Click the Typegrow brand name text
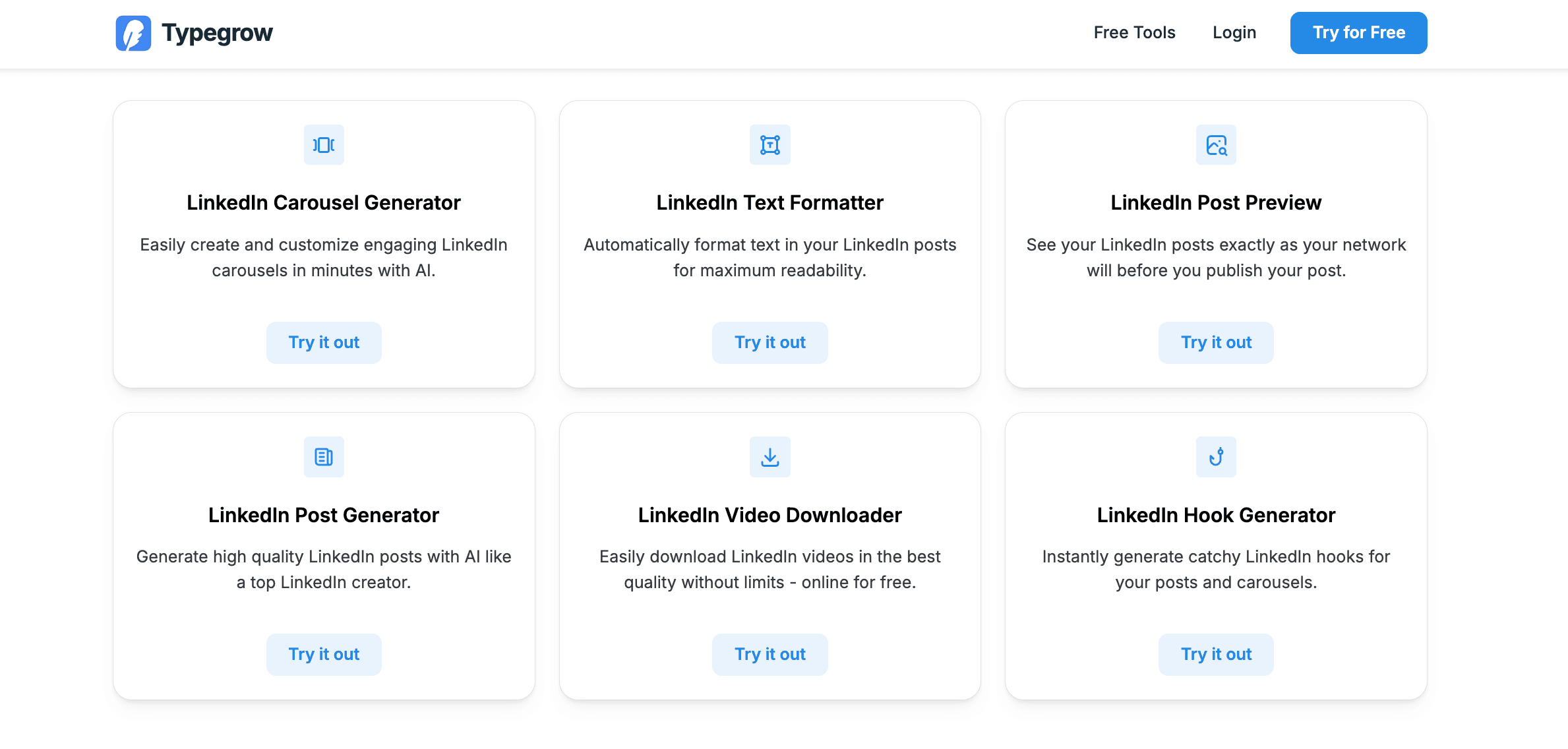 [x=217, y=33]
